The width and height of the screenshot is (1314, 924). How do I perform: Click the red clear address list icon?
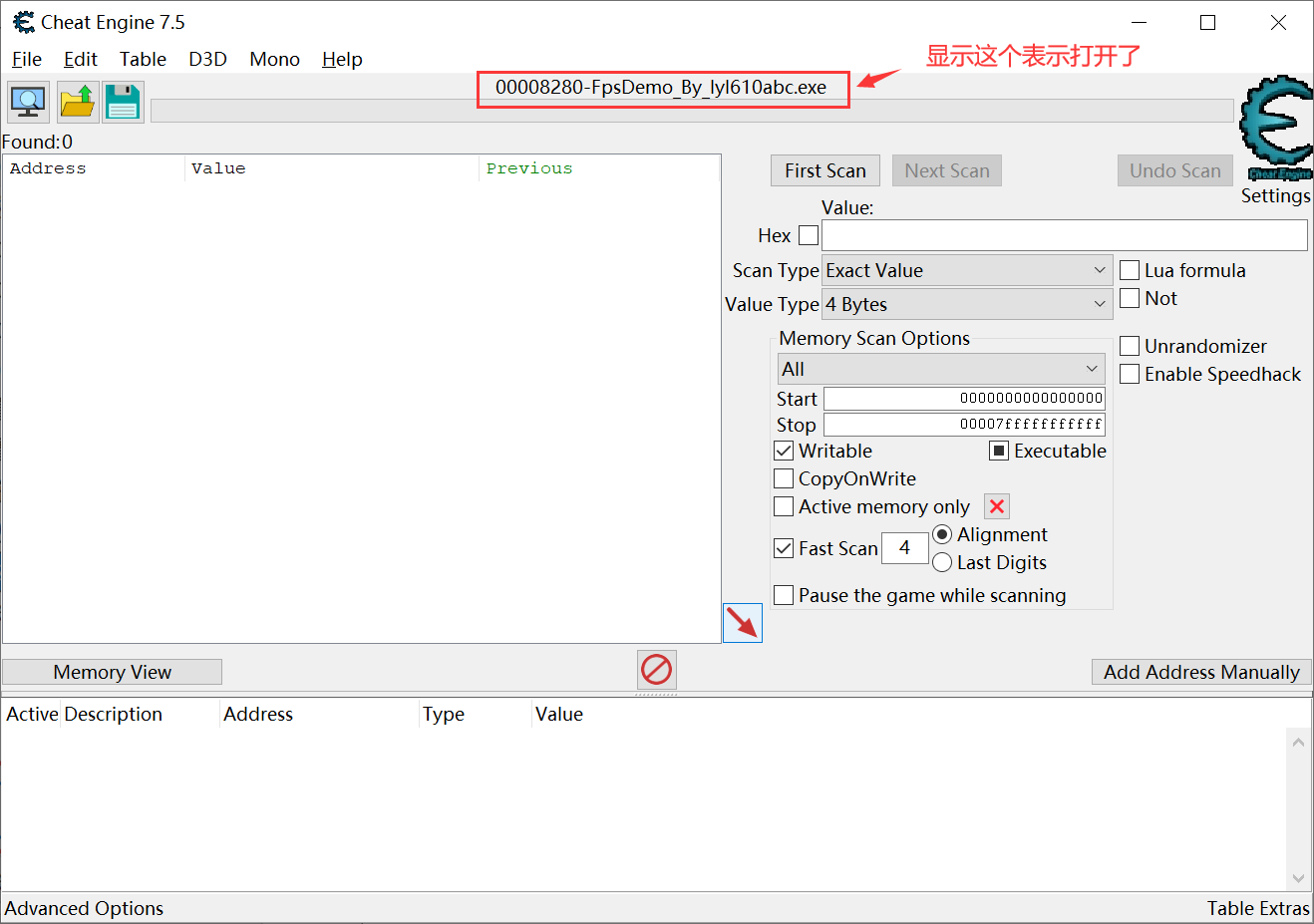coord(657,670)
